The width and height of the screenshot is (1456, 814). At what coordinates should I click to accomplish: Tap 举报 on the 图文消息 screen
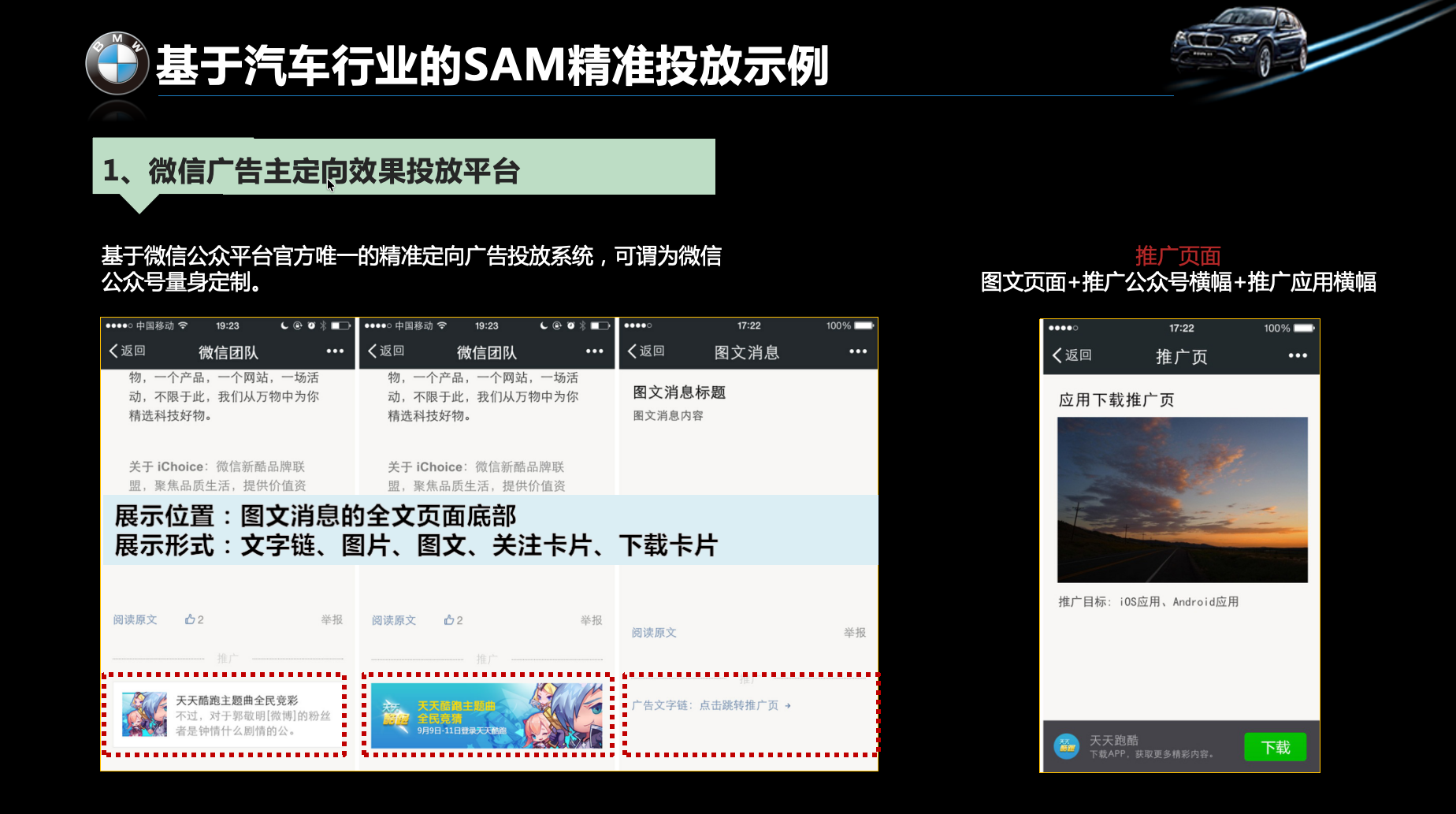pos(854,633)
